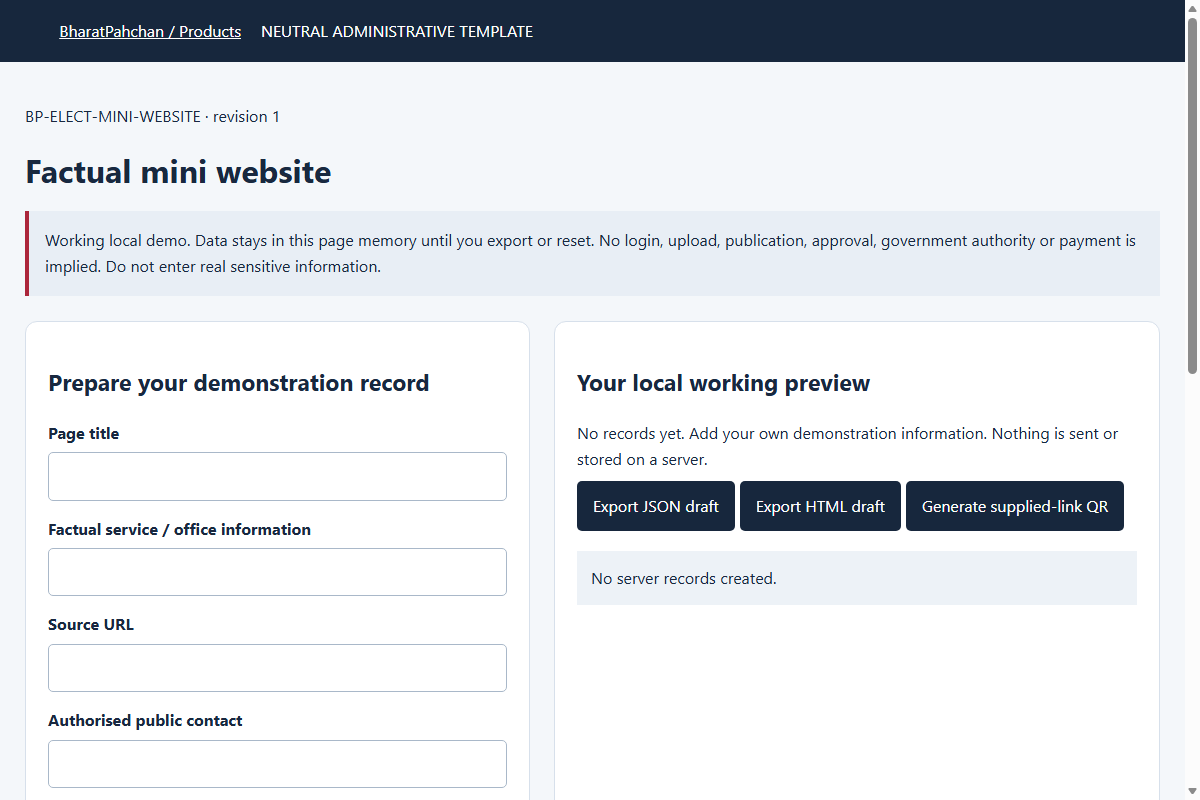Click the Working local demo notice banner

click(592, 254)
